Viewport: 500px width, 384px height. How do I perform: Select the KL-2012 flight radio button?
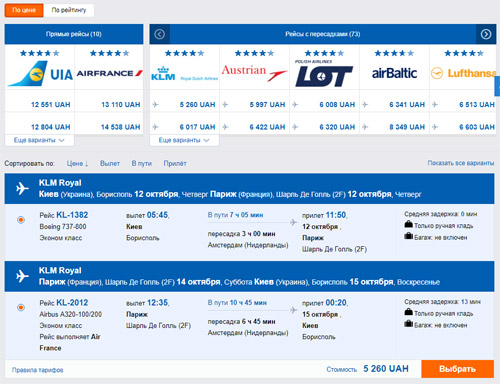21,307
